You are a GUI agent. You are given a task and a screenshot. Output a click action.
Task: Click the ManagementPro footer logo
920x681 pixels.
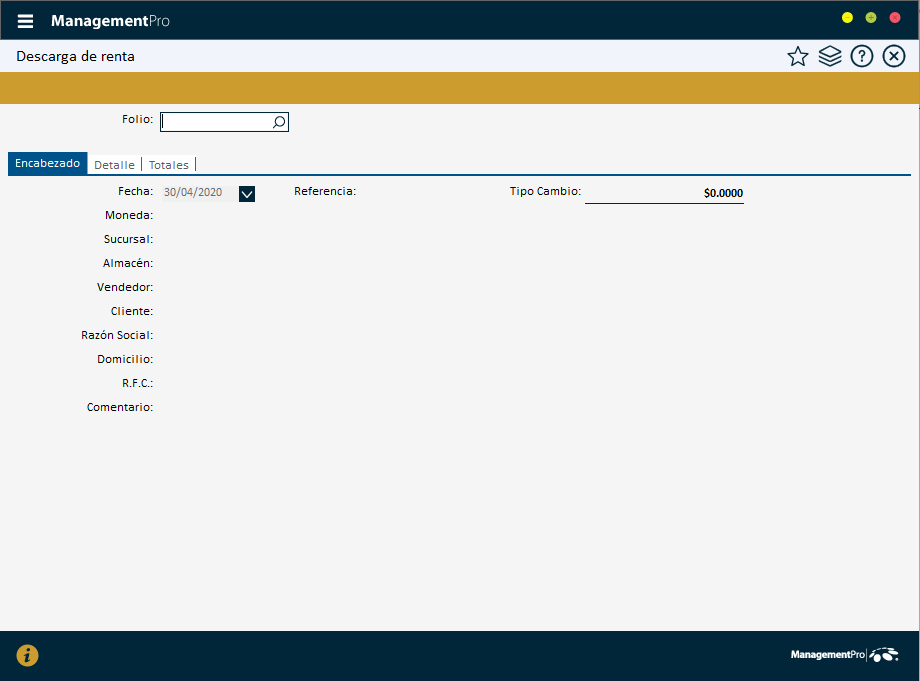click(x=844, y=655)
